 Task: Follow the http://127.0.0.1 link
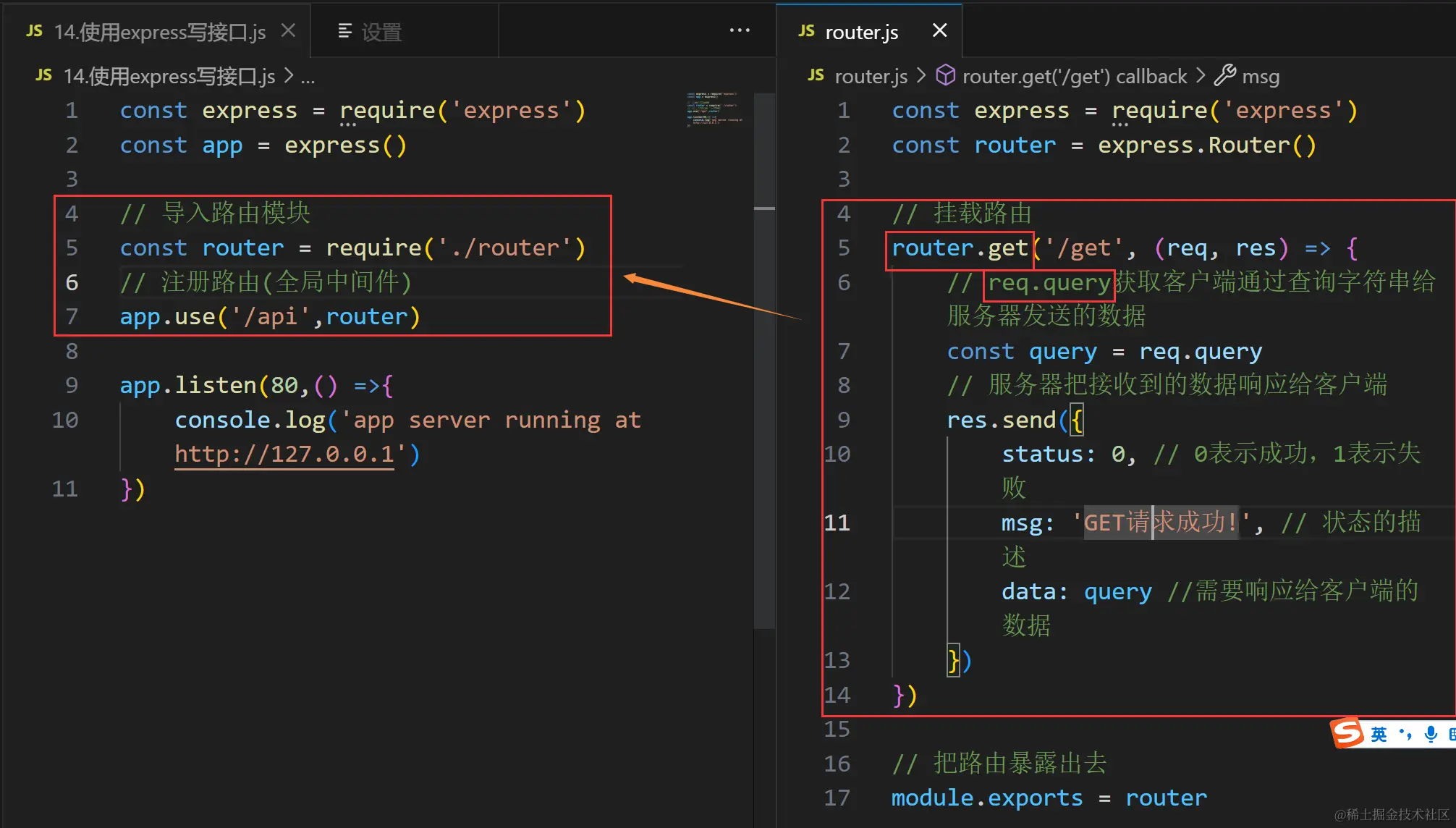284,455
